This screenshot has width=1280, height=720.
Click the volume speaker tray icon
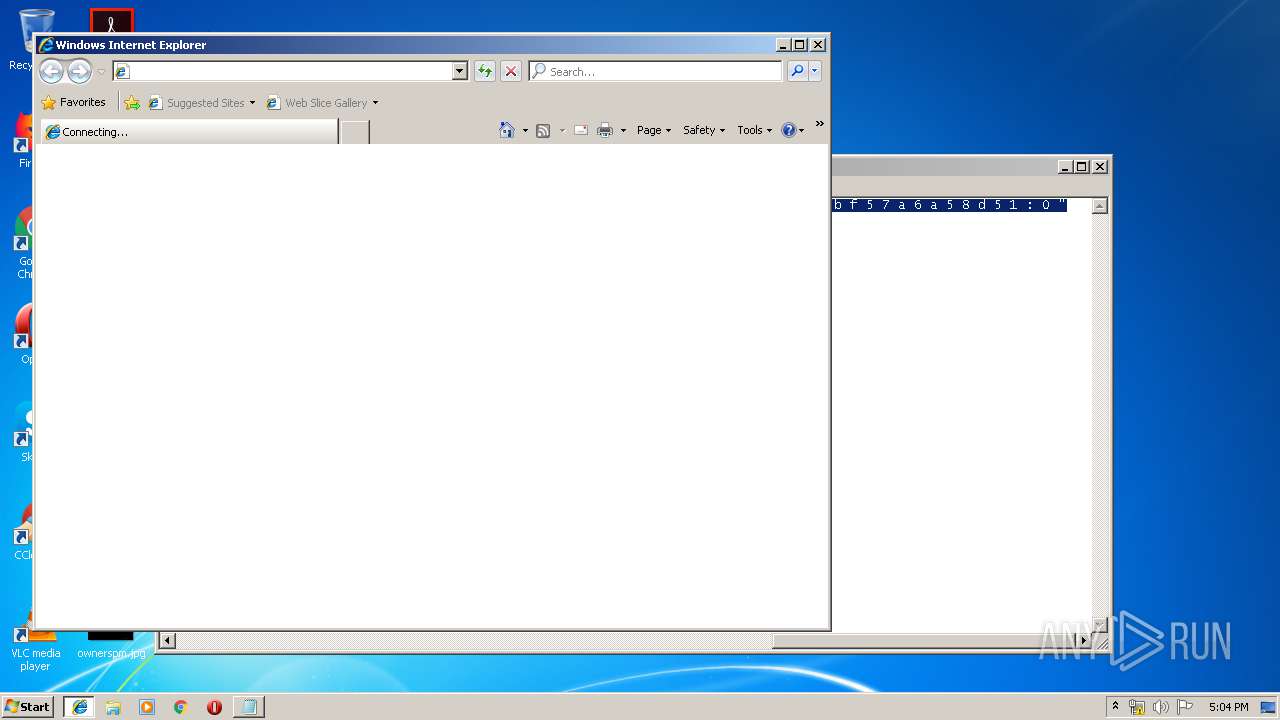1161,707
